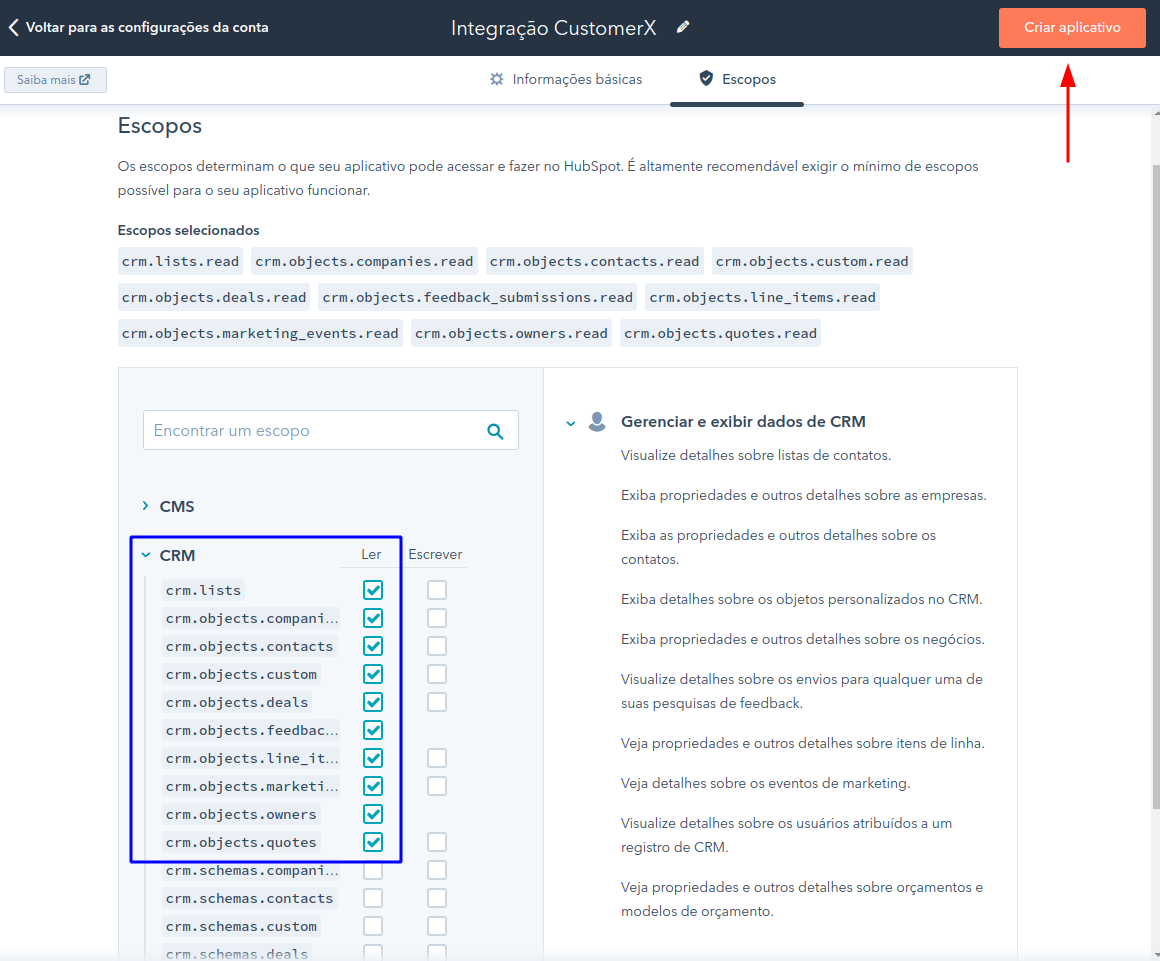Click the crm.objects.deals.read scope tag
Image resolution: width=1160 pixels, height=961 pixels.
214,297
